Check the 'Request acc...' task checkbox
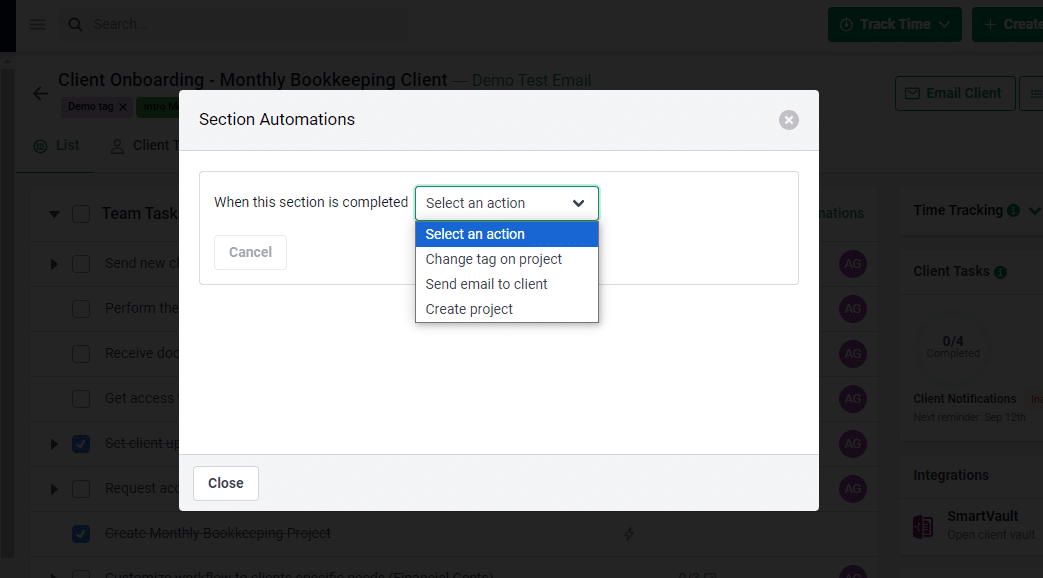 tap(81, 489)
